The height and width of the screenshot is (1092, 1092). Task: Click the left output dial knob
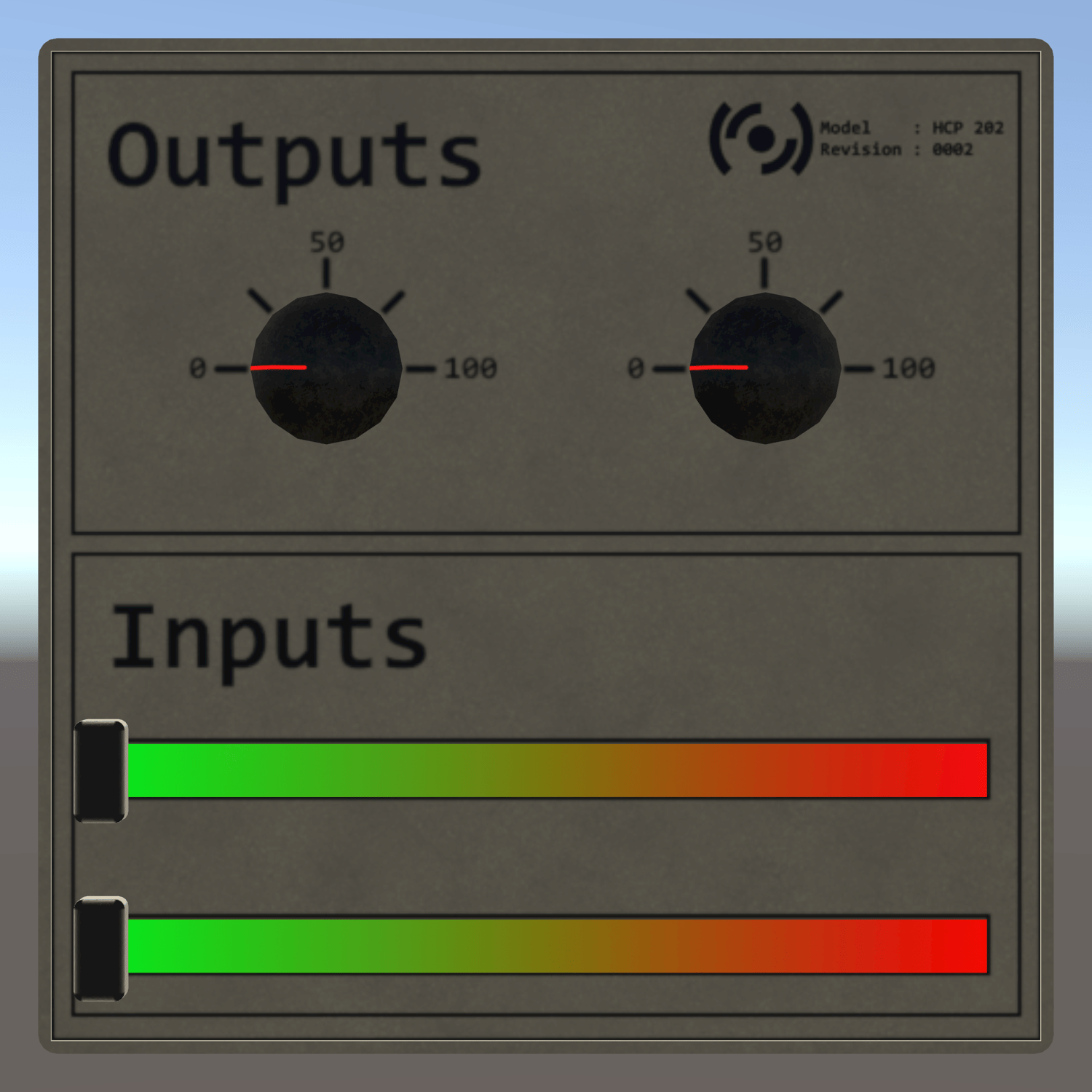326,368
